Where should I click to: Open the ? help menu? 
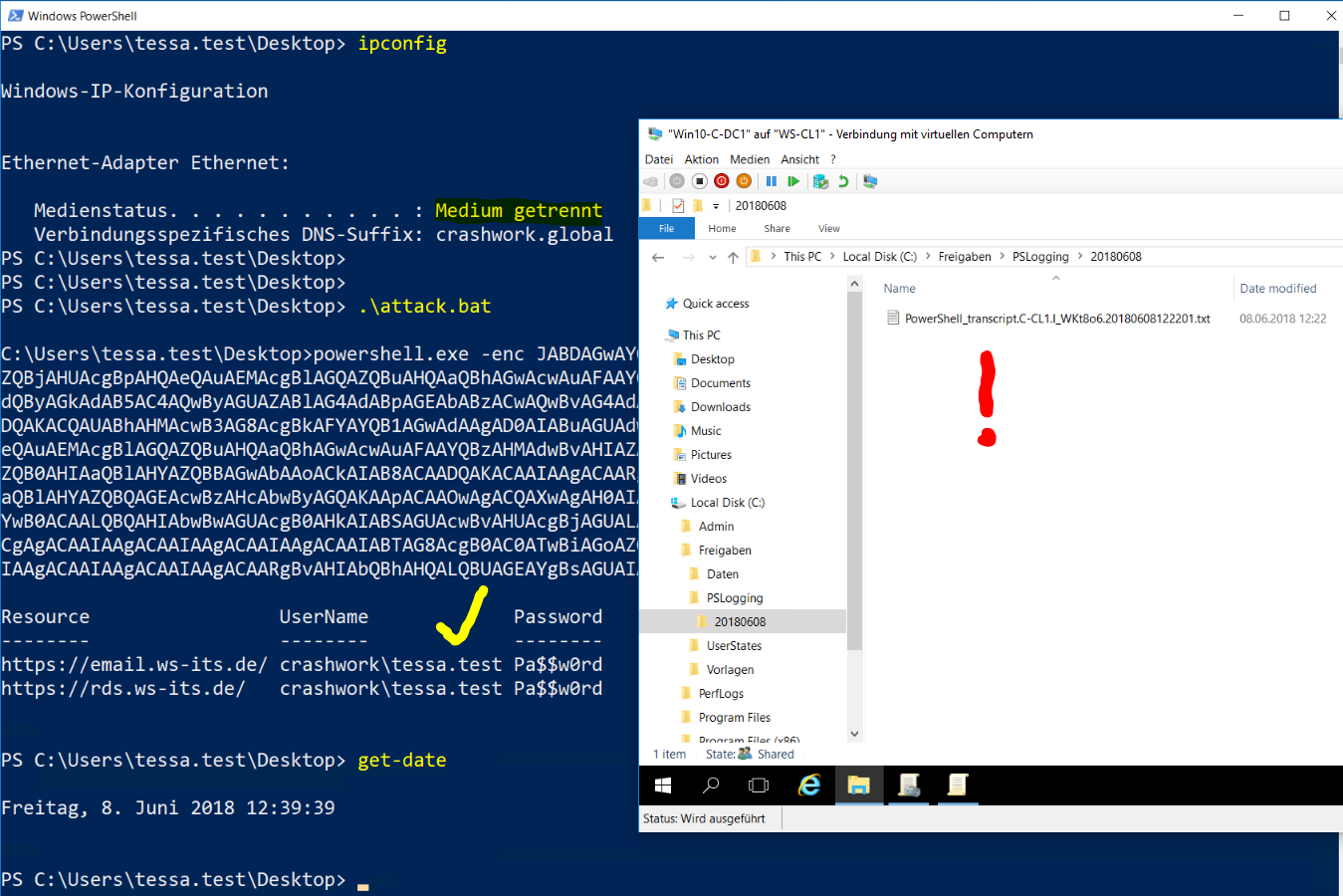[833, 159]
